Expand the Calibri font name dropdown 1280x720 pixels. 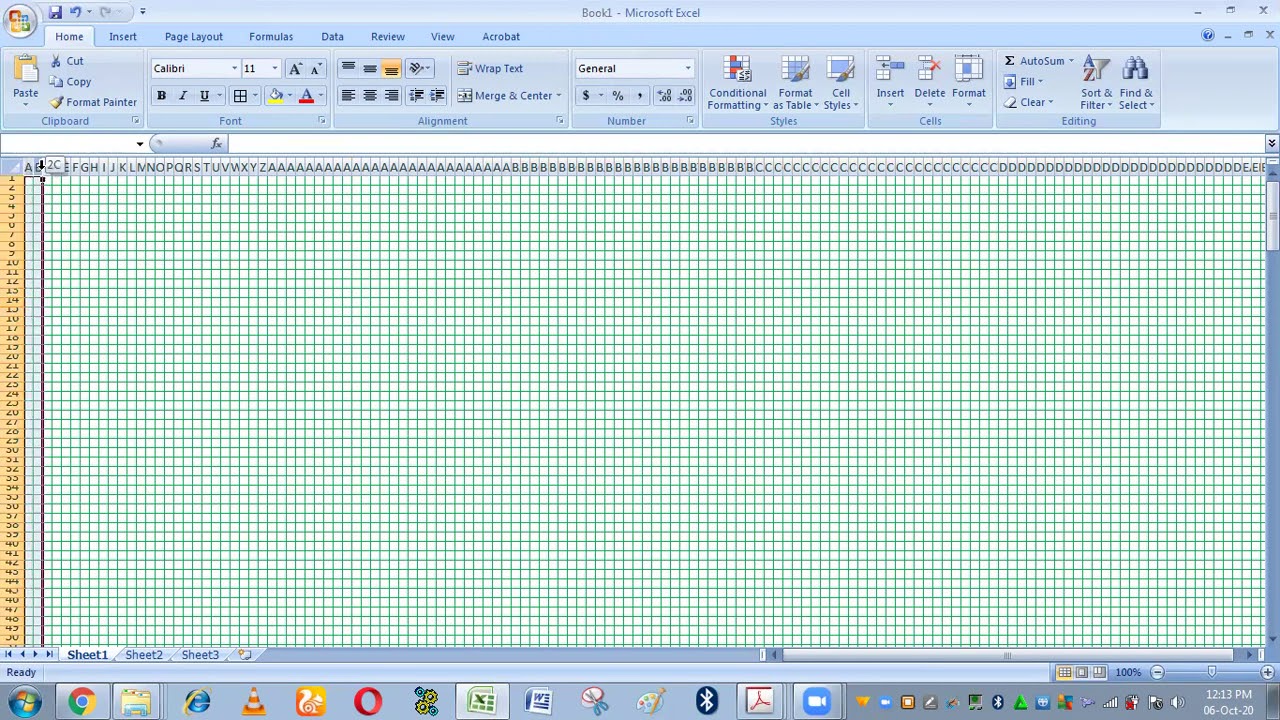click(234, 68)
